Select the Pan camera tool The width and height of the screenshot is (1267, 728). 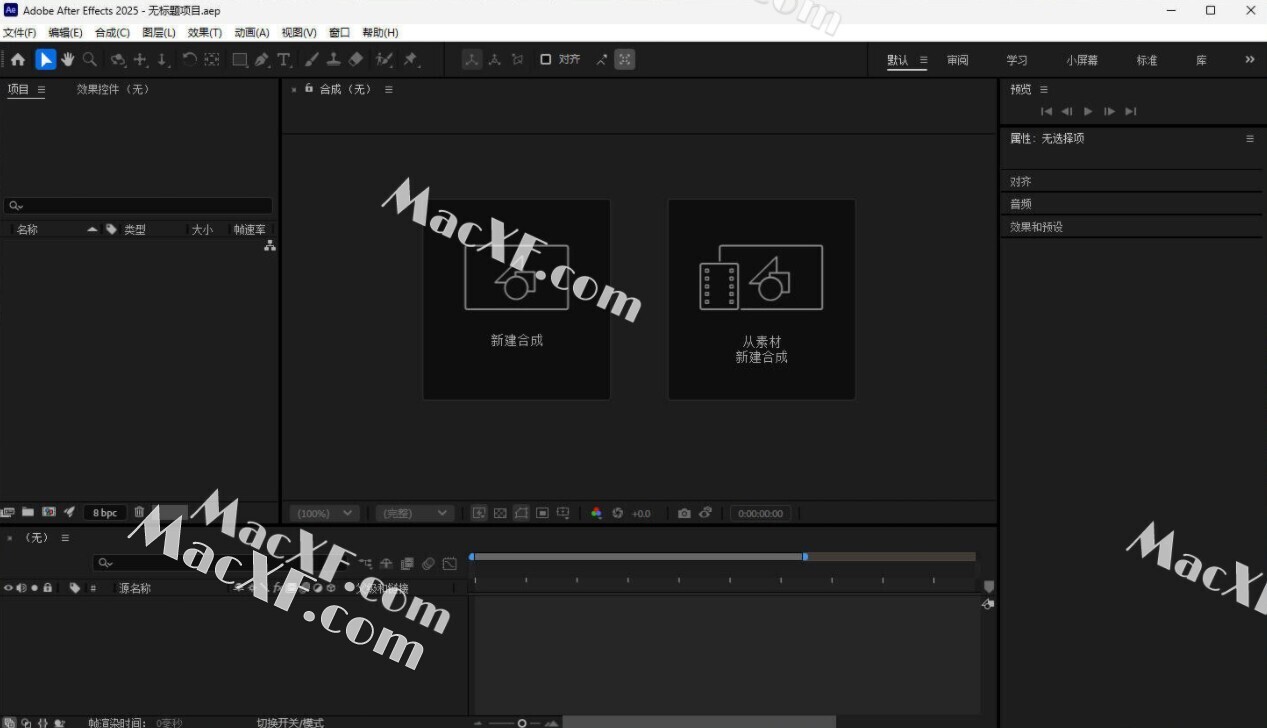[x=141, y=60]
